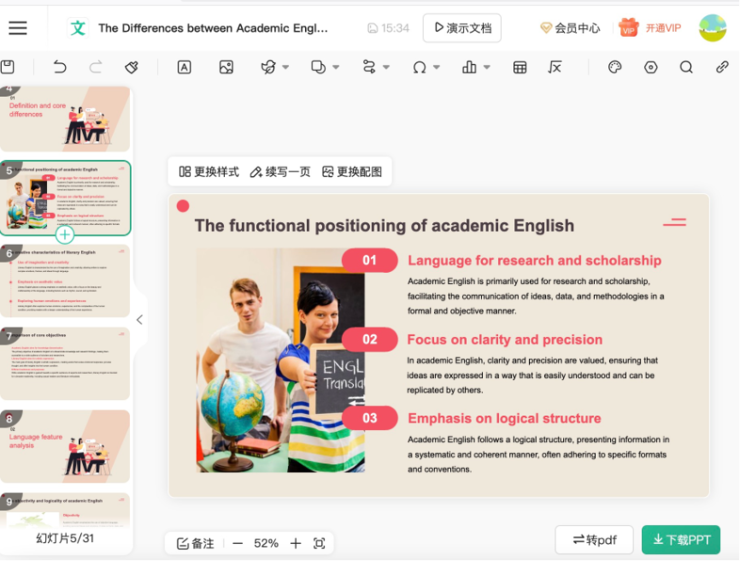The image size is (740, 561).
Task: Insert a text box
Action: pos(184,67)
